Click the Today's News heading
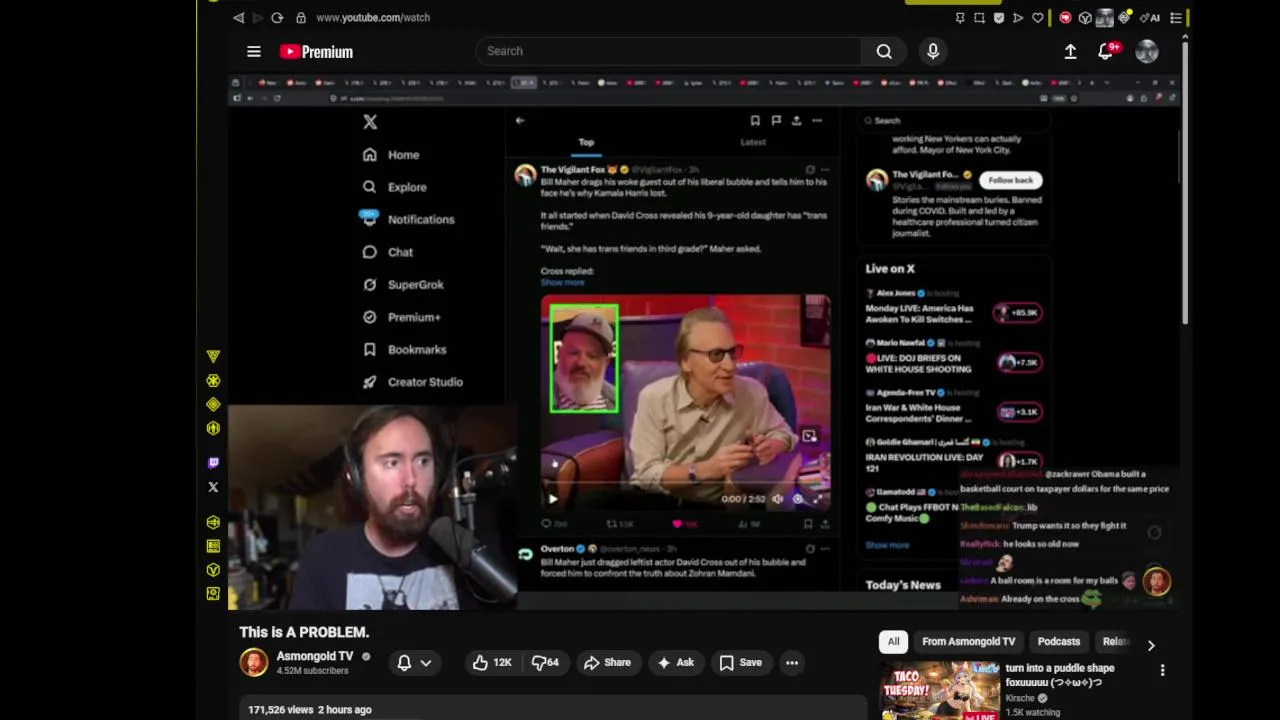 [903, 585]
